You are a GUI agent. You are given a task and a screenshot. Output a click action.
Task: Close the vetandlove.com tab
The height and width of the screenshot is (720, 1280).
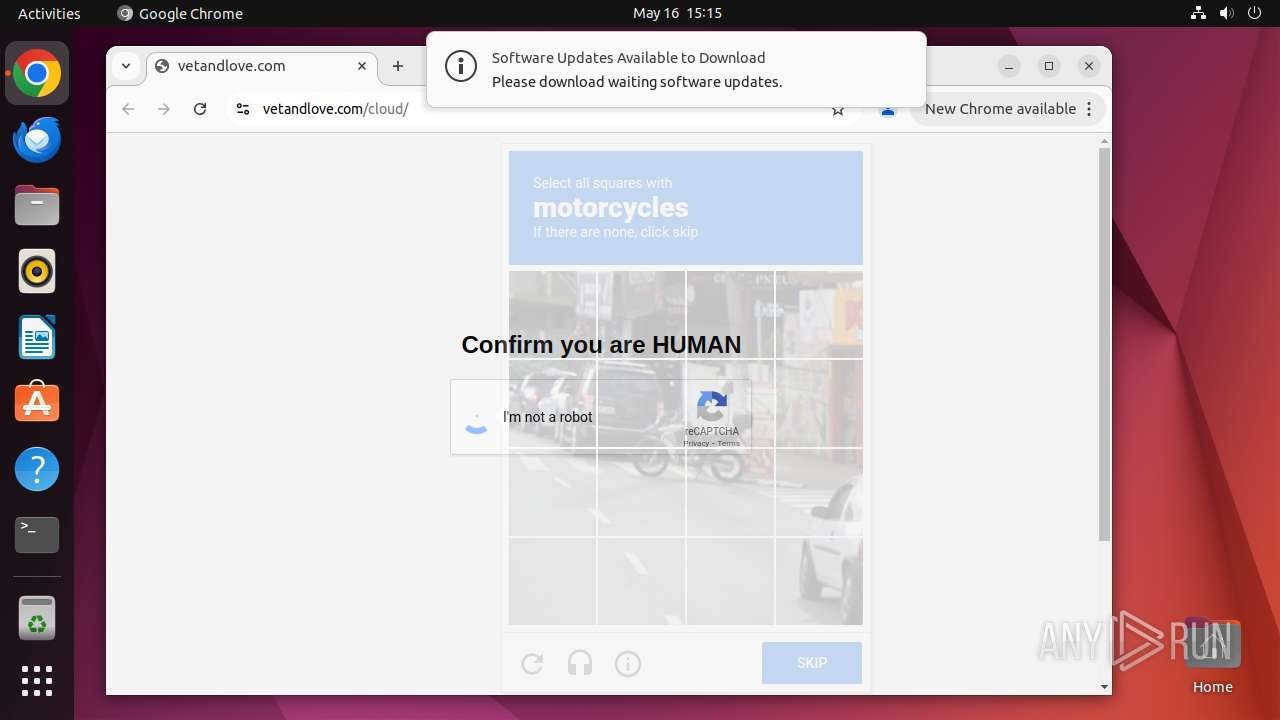(x=362, y=66)
